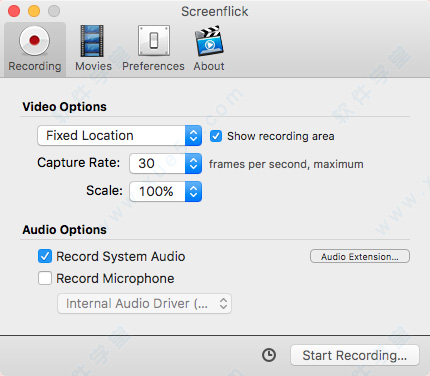
Task: Enable Record Microphone checkbox
Action: (x=45, y=278)
